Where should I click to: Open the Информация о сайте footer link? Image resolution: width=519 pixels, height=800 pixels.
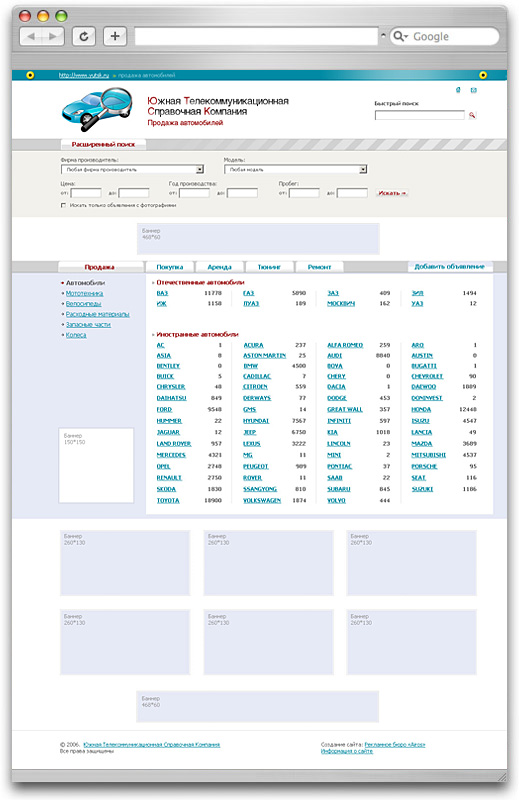(347, 751)
